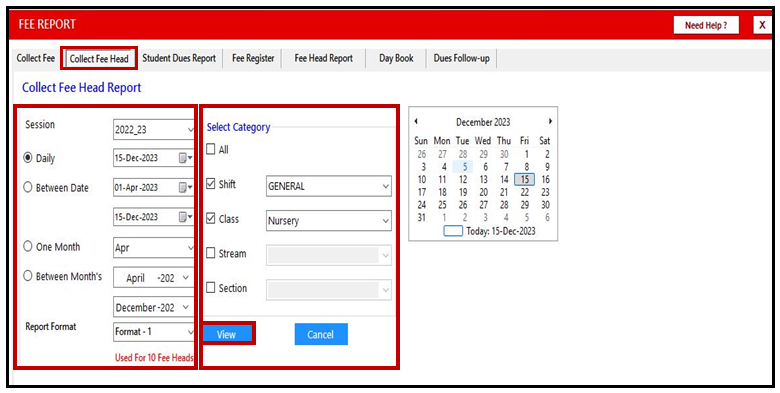This screenshot has width=780, height=393.
Task: Select the Between Month's radio button
Action: point(28,276)
